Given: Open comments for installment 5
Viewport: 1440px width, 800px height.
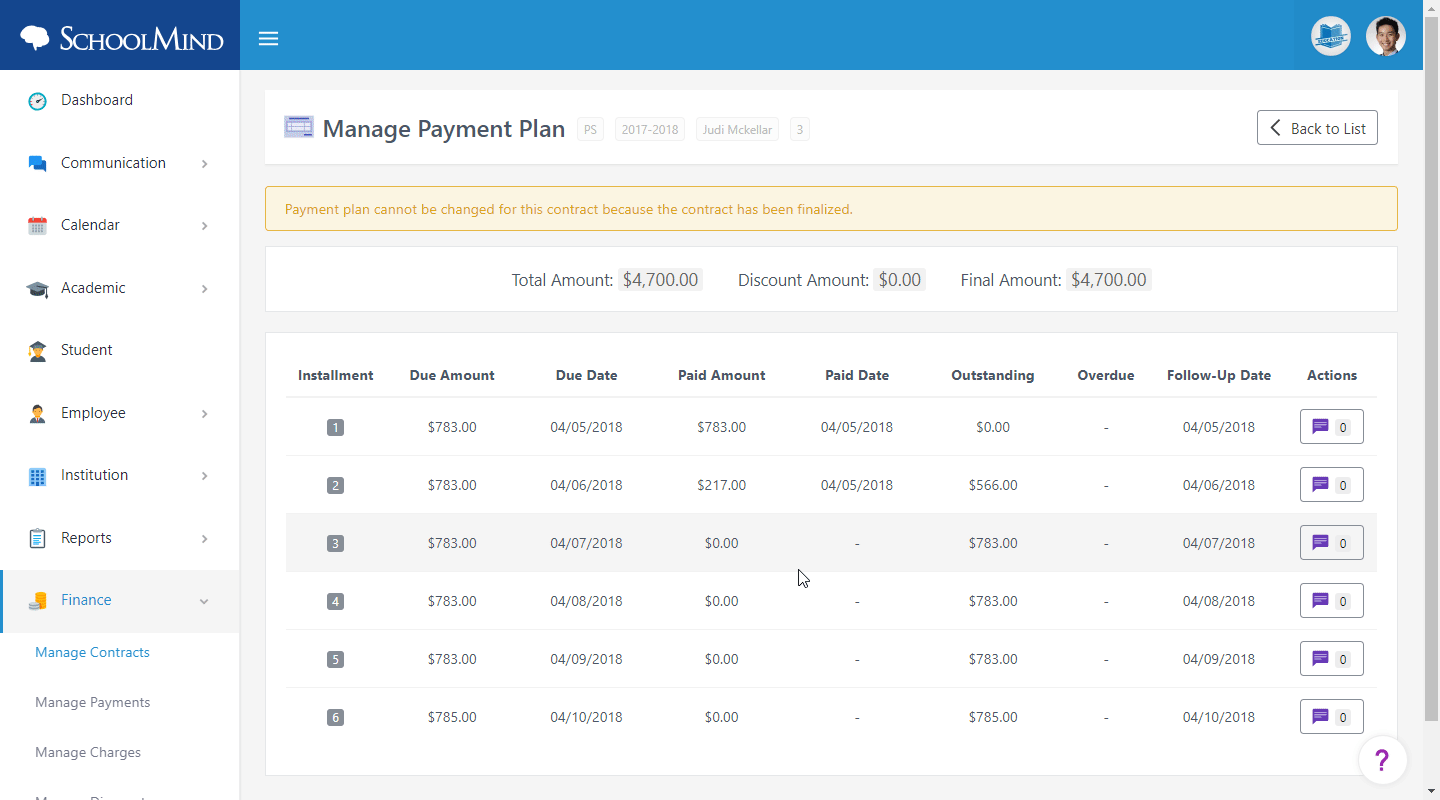Looking at the screenshot, I should pyautogui.click(x=1331, y=659).
